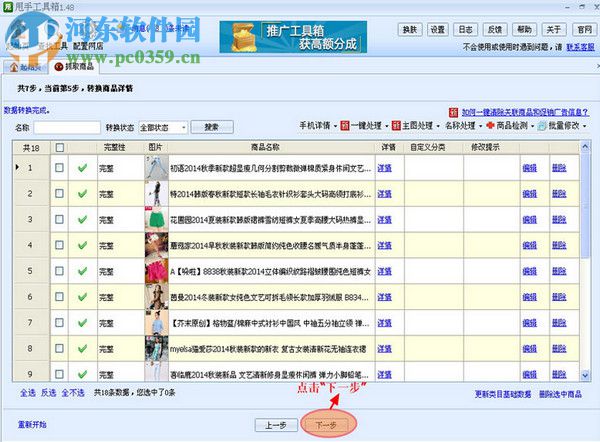Click the 换肤 top button

click(x=410, y=29)
